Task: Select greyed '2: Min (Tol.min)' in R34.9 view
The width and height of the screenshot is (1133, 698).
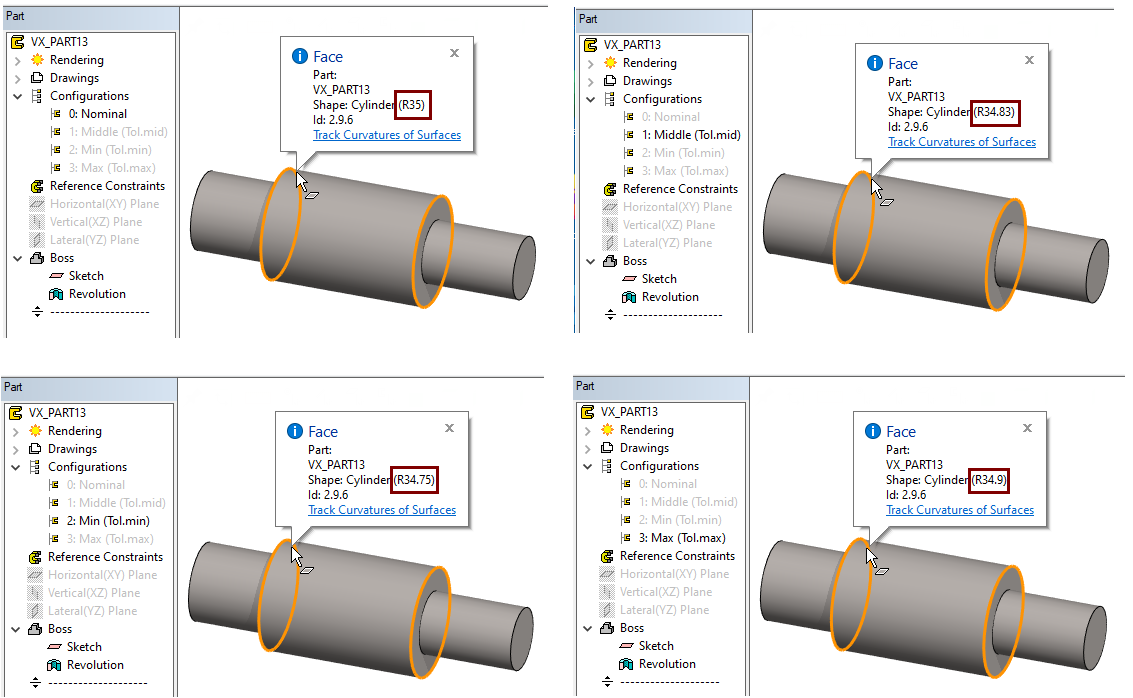Action: (680, 520)
